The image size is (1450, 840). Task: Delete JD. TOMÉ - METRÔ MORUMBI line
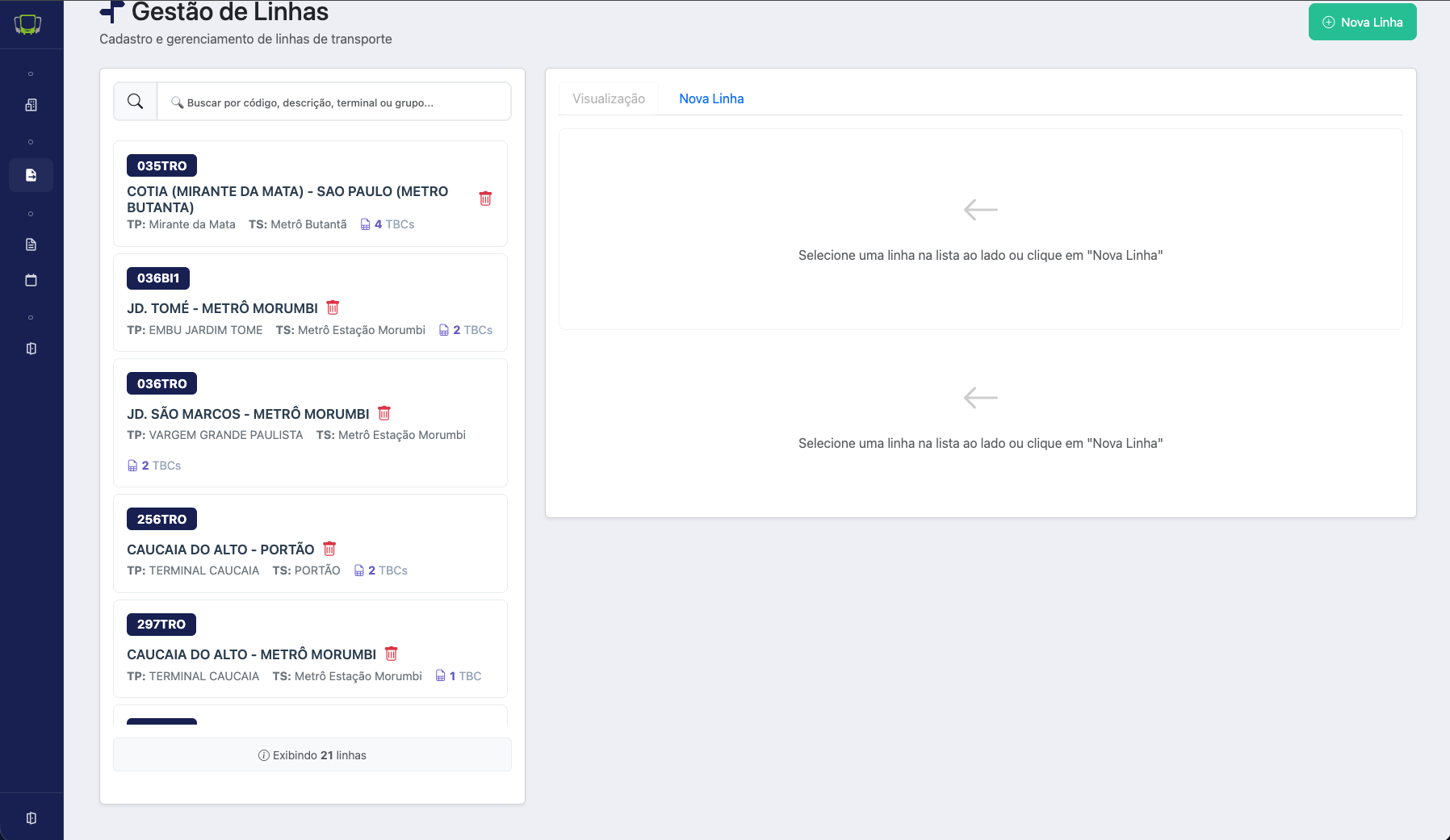333,307
